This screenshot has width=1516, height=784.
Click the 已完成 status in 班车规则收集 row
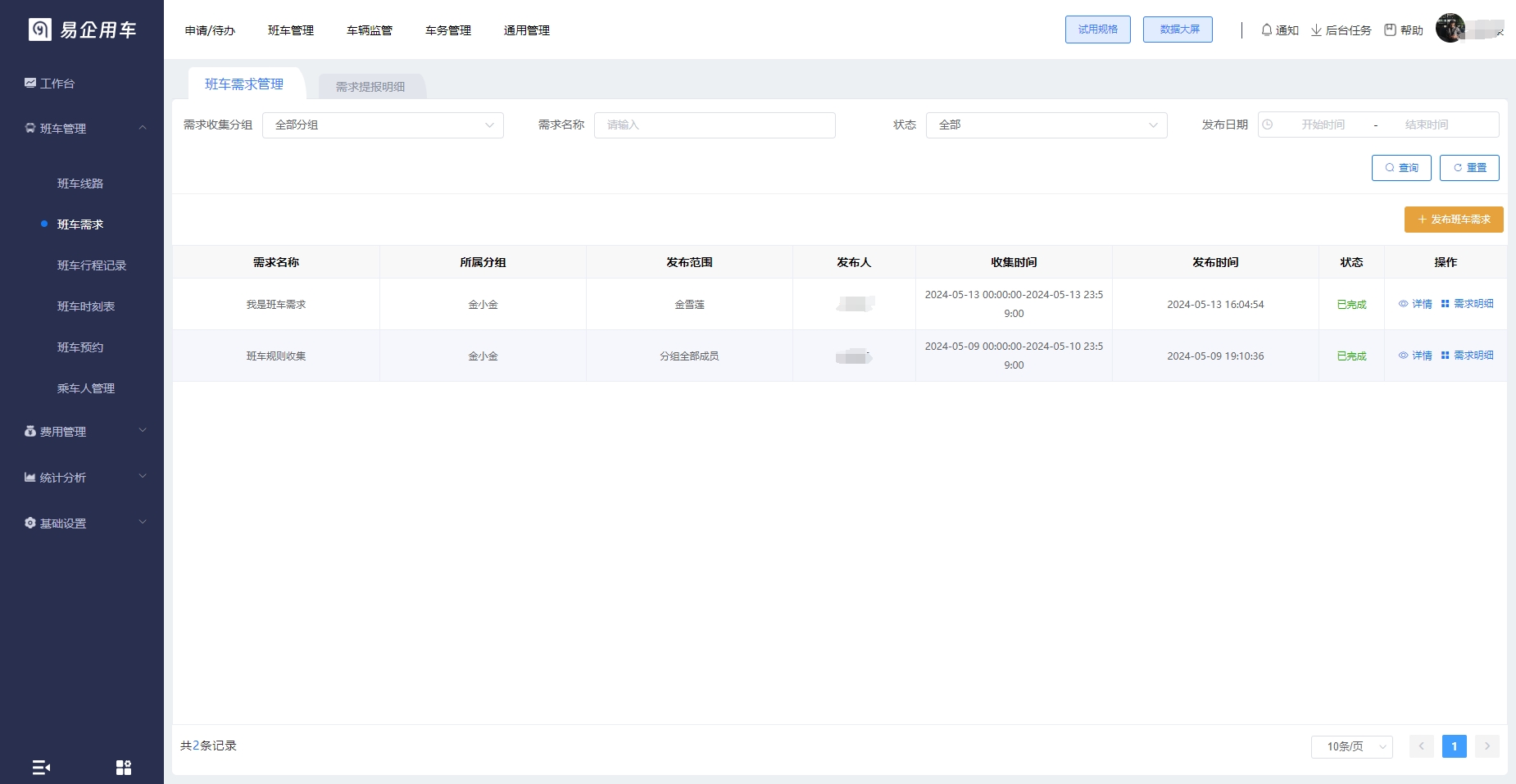point(1351,356)
